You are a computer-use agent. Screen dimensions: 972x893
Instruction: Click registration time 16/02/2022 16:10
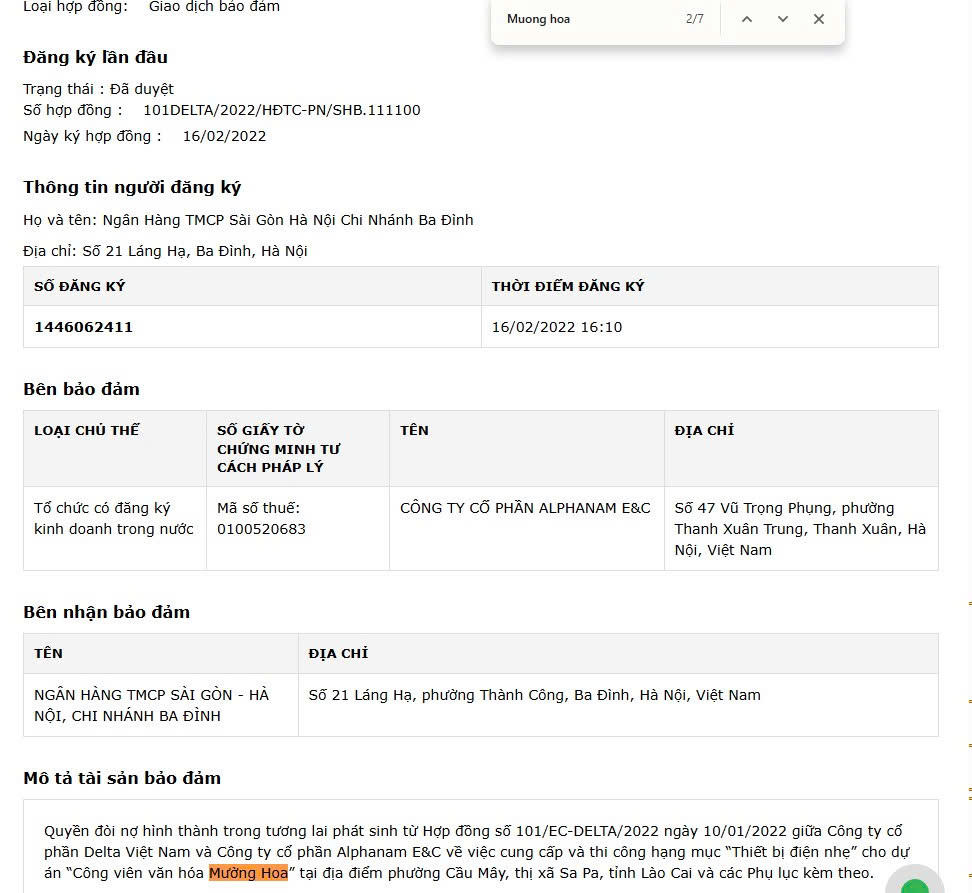click(557, 327)
